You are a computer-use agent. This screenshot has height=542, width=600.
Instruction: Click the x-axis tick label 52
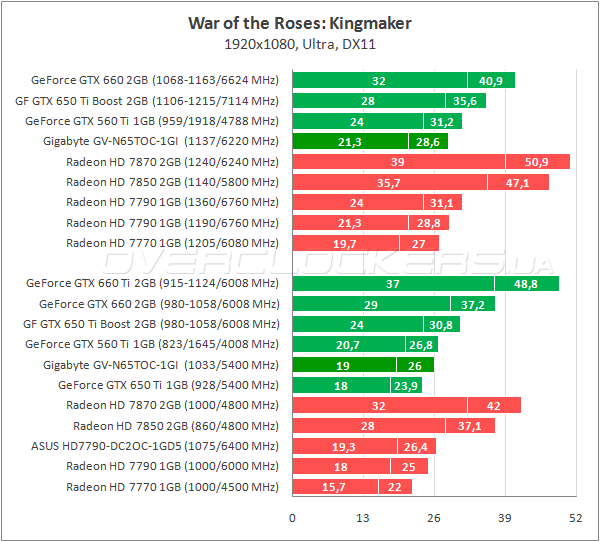point(575,518)
